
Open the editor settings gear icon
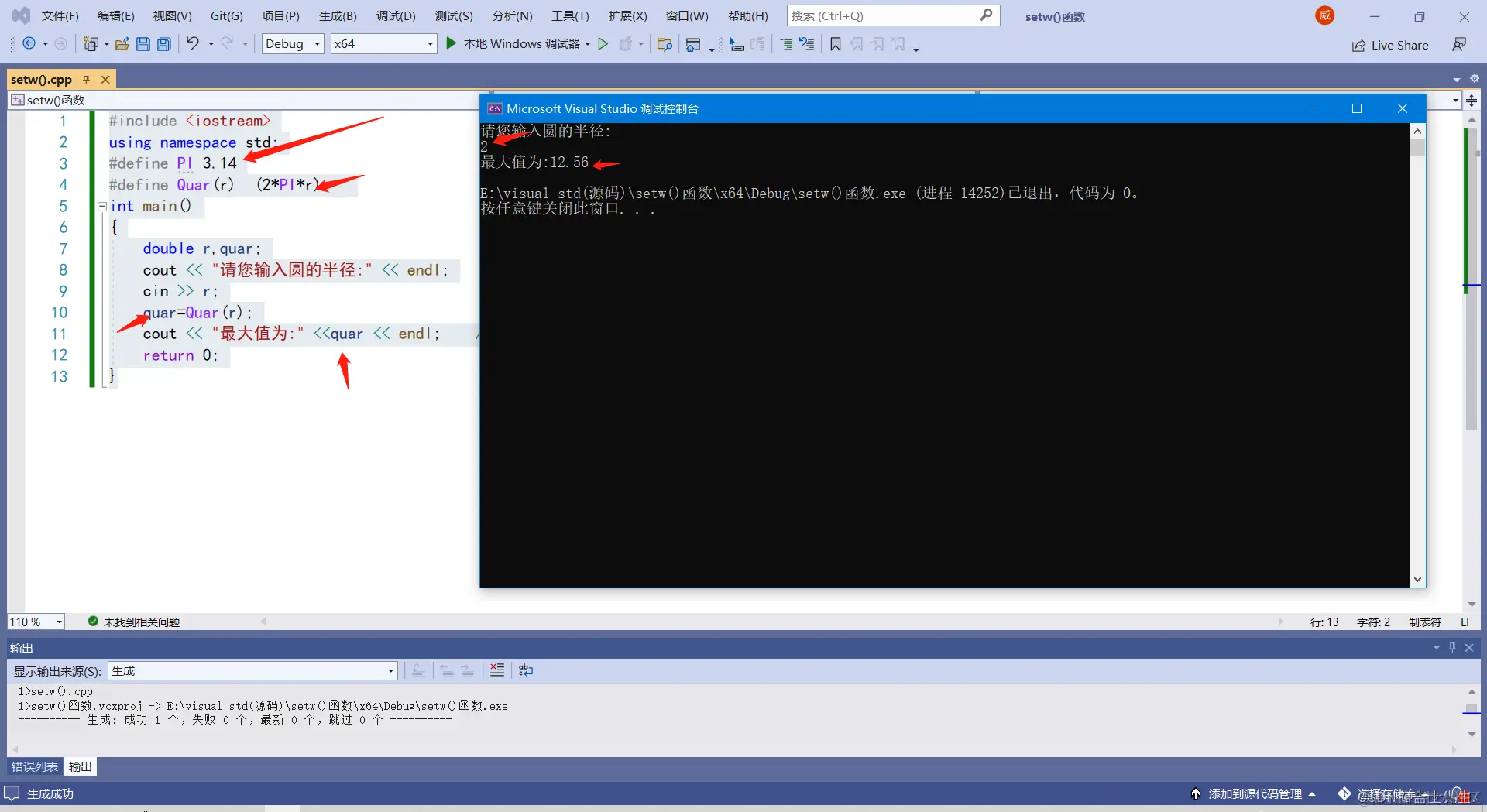(1475, 78)
